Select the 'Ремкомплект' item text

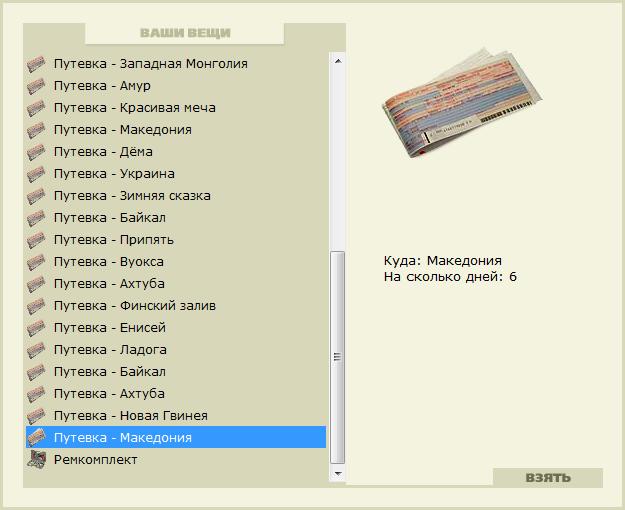coord(96,460)
